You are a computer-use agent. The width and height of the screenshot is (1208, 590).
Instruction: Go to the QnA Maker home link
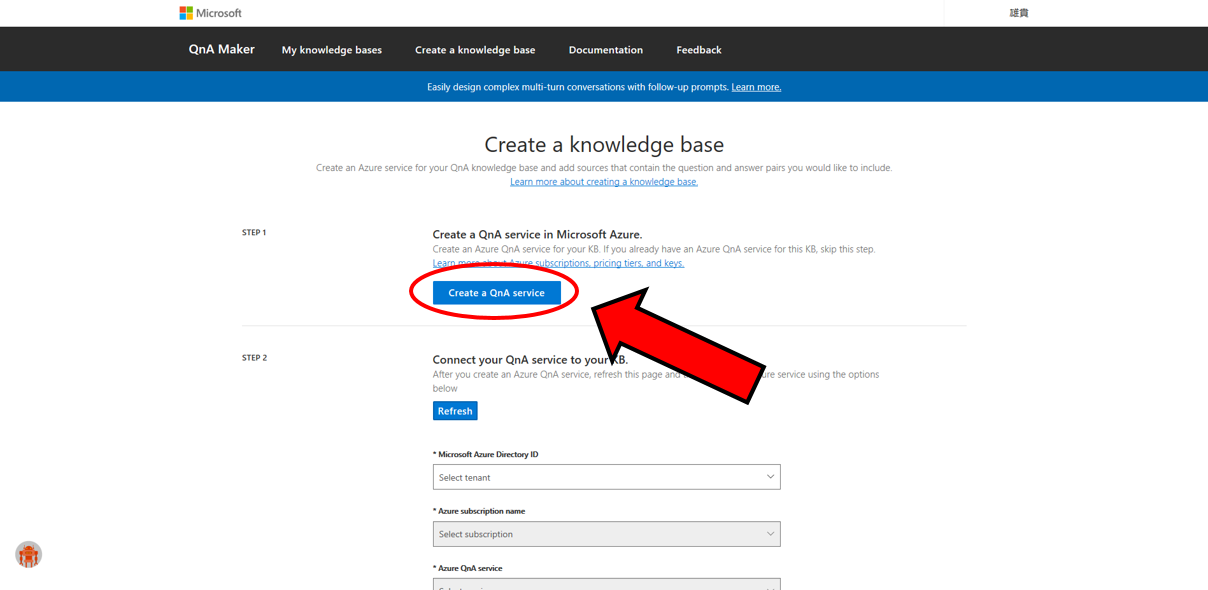point(222,49)
